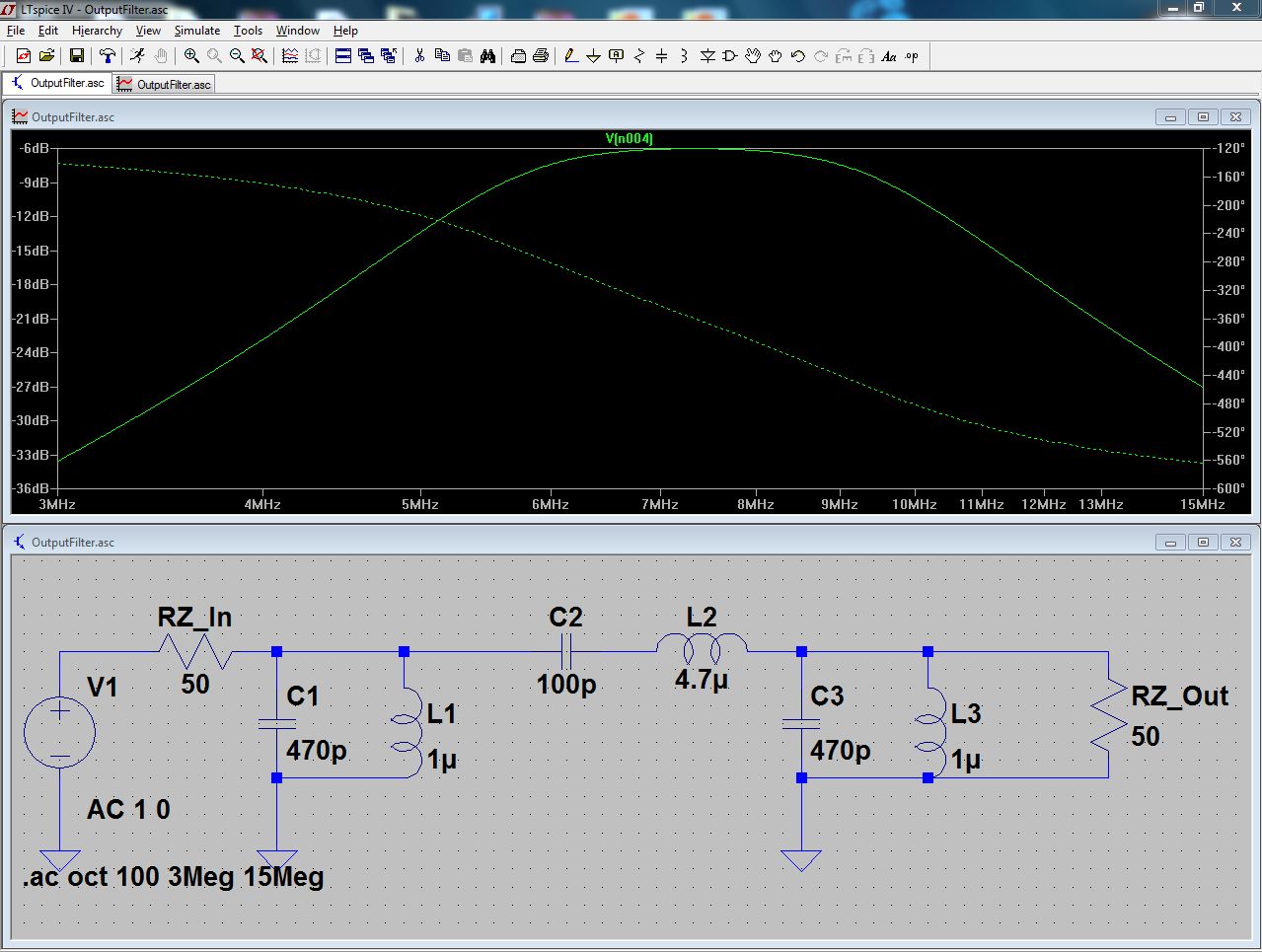Place a ground symbol
The height and width of the screenshot is (952, 1262).
coord(593,56)
